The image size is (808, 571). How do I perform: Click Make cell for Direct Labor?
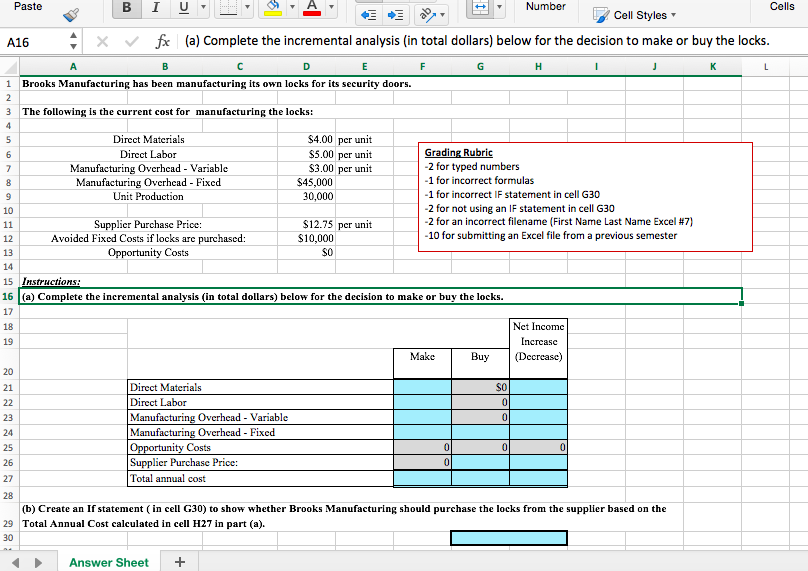tap(423, 402)
